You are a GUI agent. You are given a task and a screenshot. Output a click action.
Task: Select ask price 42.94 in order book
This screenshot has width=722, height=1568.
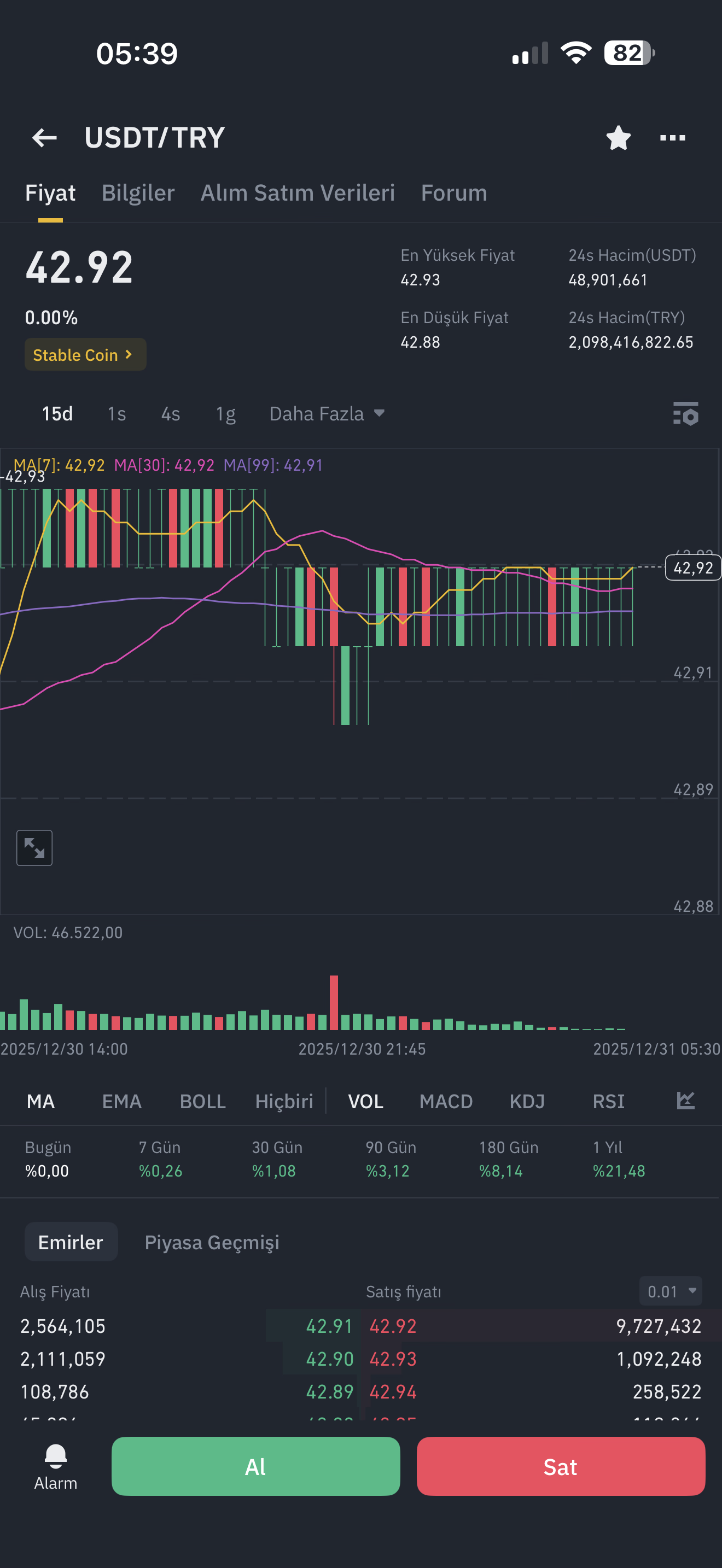[393, 1391]
